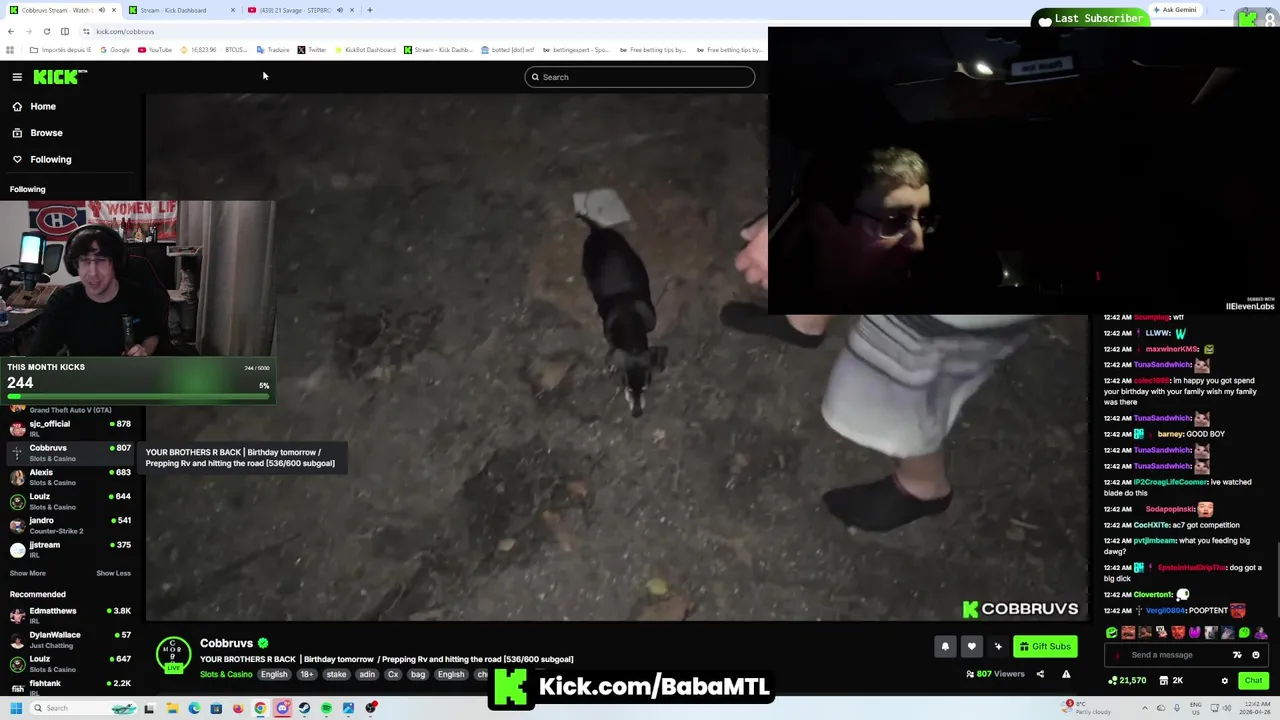Screen dimensions: 1280x720
Task: Open the emote picker in chat
Action: point(1256,655)
